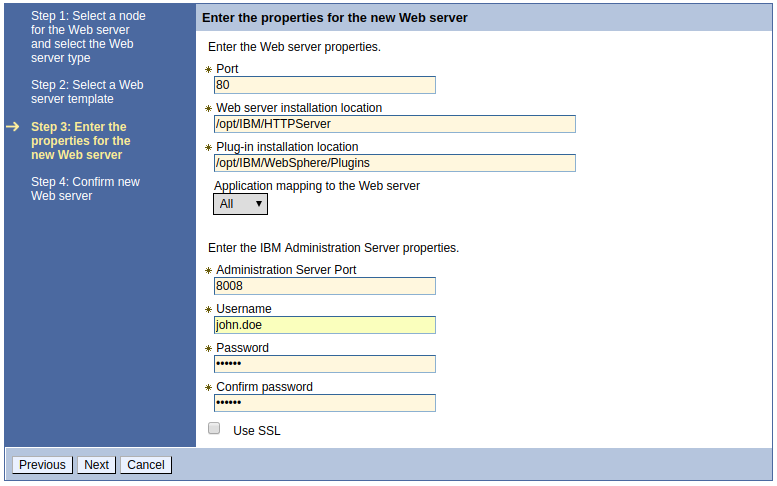This screenshot has width=777, height=486.
Task: Click the Web server installation location field
Action: point(395,124)
